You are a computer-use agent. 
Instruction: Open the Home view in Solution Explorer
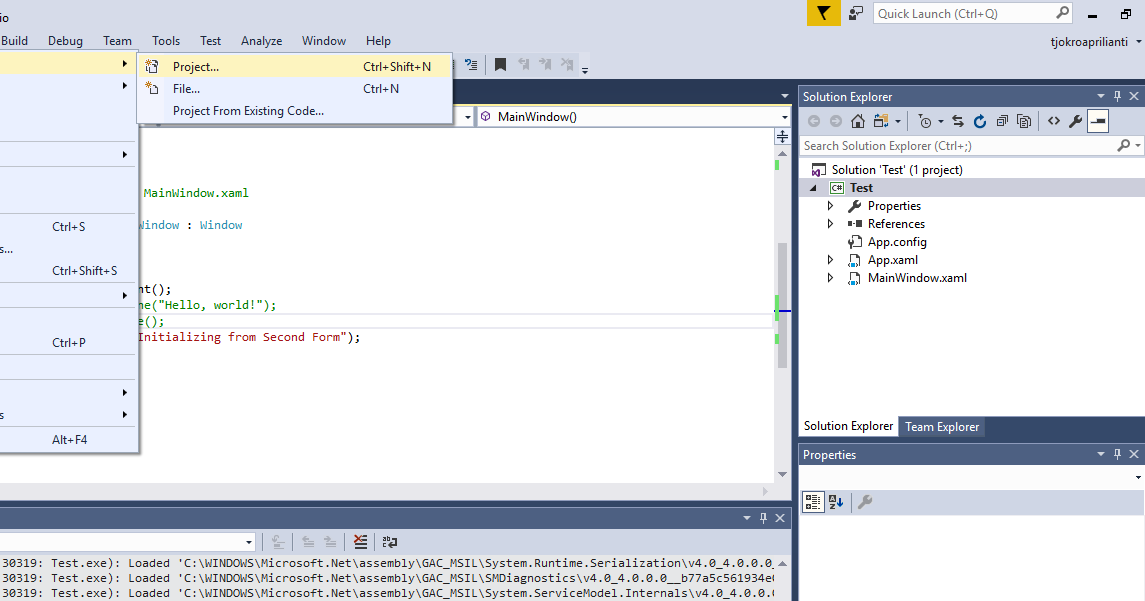click(858, 120)
